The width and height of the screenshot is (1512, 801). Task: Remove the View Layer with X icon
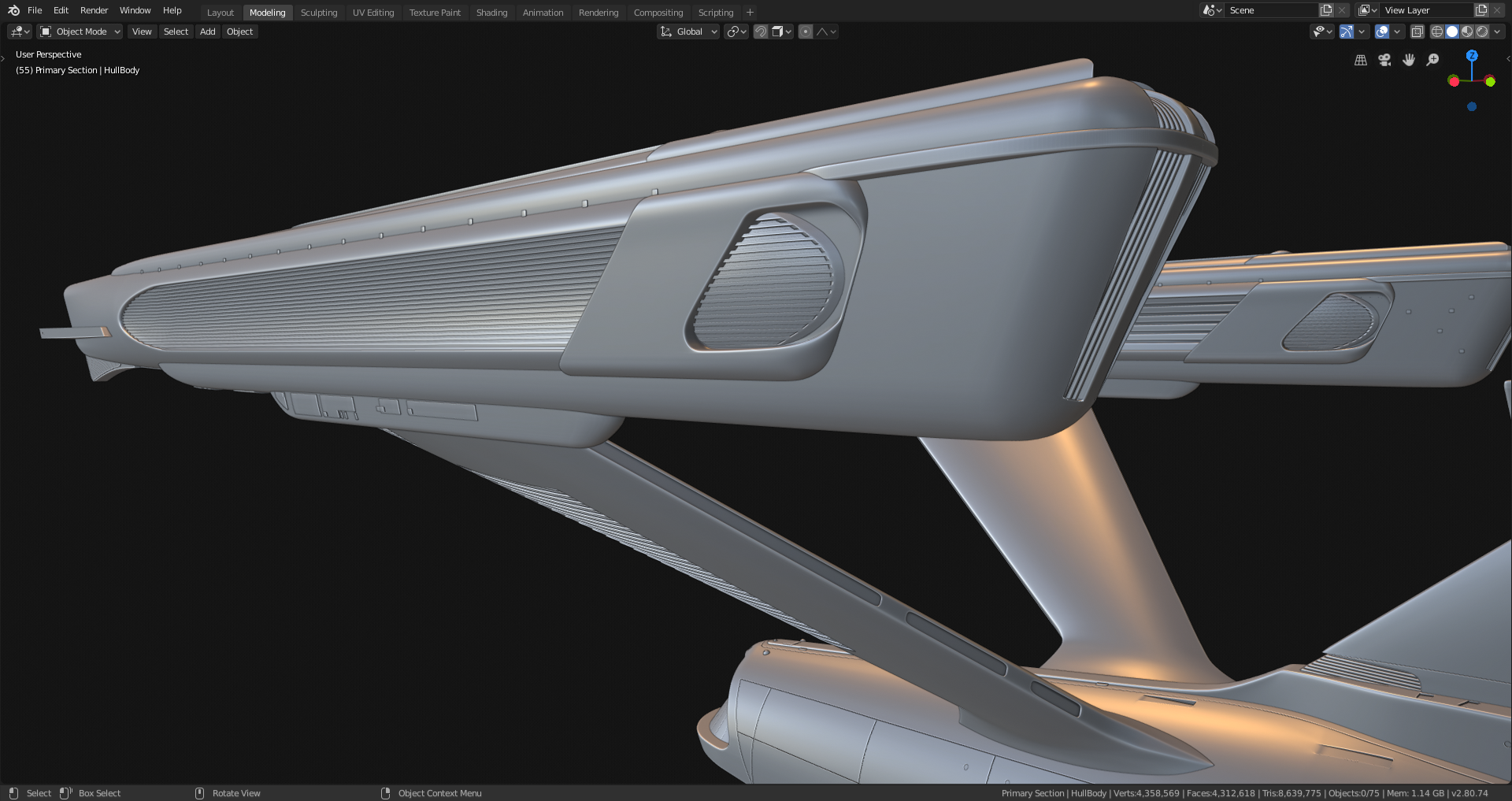click(x=1497, y=10)
